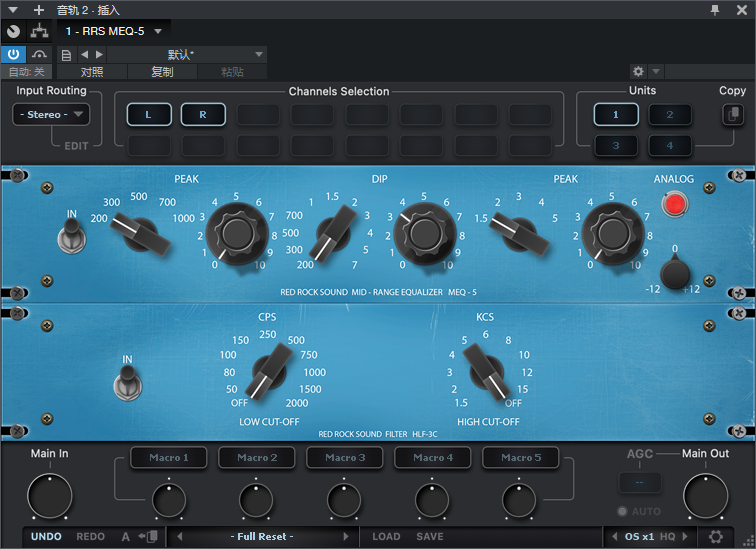Expand the 默认 preset dropdown
This screenshot has height=549, width=756.
click(x=259, y=54)
